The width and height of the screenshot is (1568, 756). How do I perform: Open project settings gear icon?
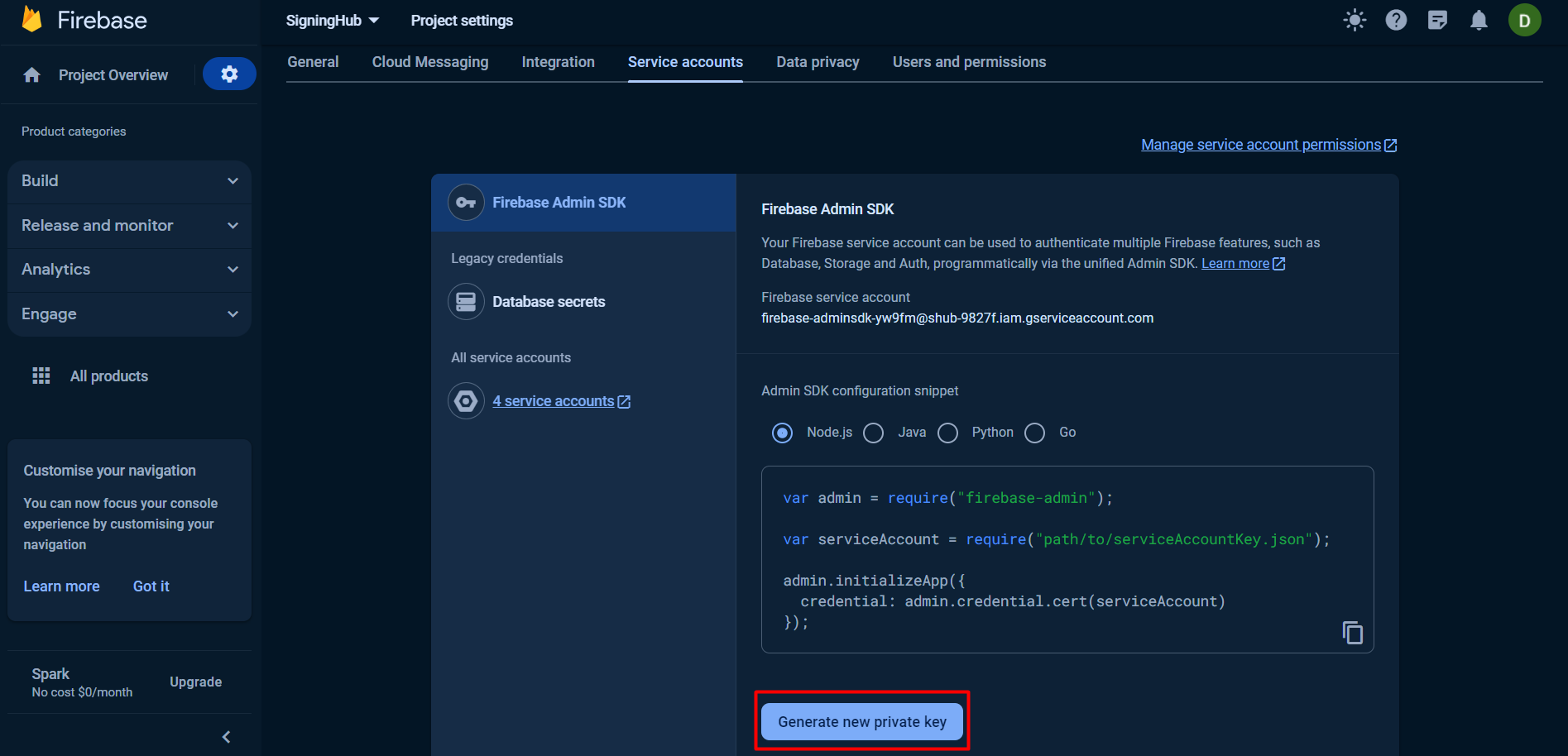click(x=229, y=74)
